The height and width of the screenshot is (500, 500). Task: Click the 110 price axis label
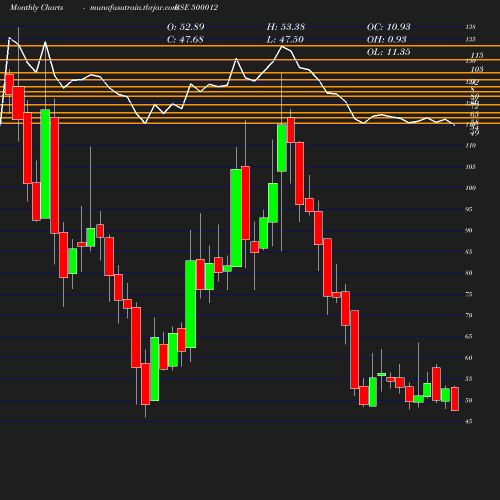[x=471, y=146]
